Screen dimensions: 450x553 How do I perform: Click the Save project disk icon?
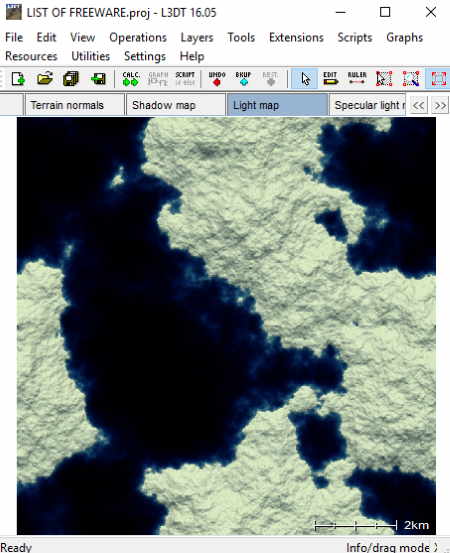pyautogui.click(x=98, y=78)
